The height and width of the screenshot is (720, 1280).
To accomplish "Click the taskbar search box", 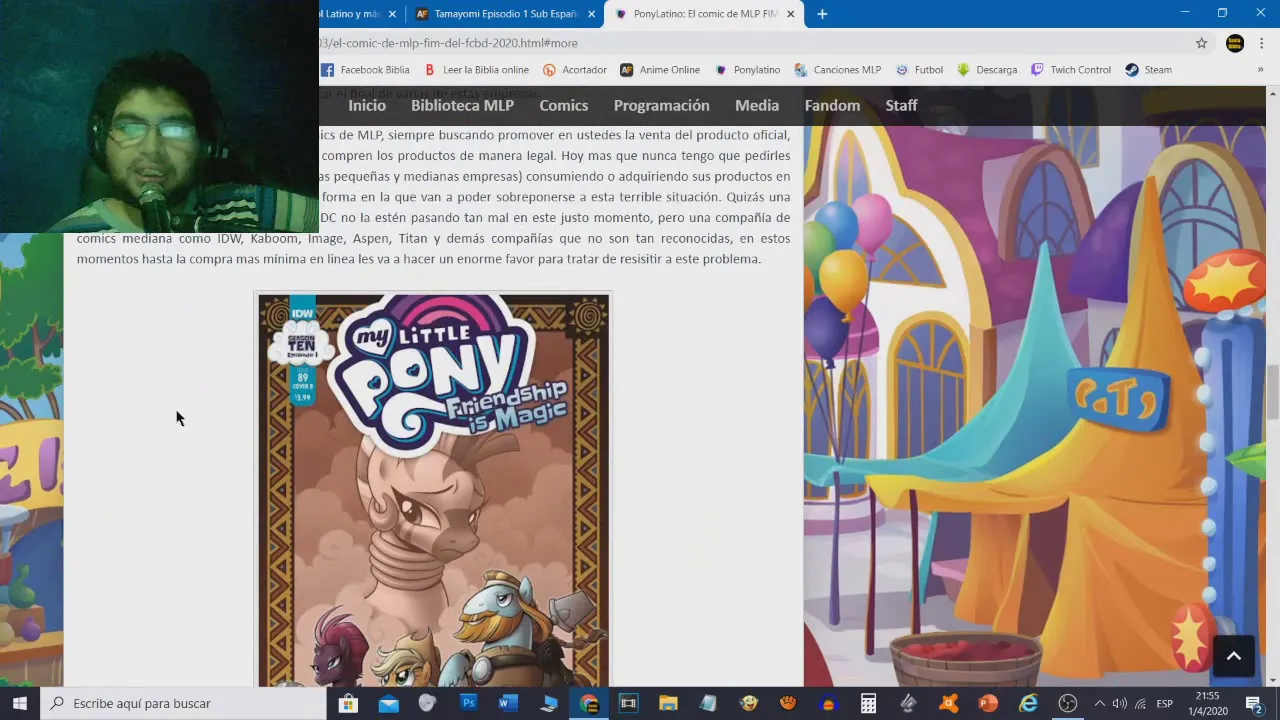I will click(x=184, y=703).
